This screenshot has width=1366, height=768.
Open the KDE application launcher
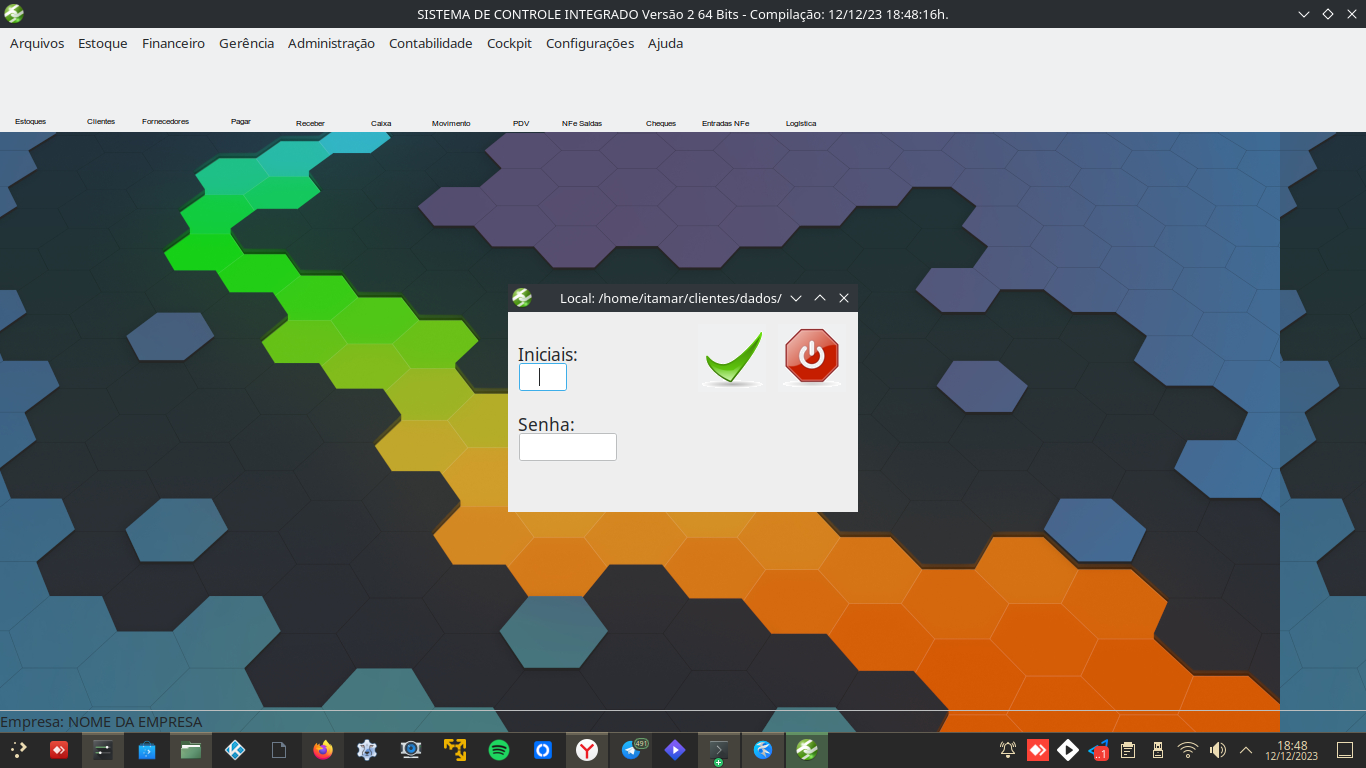coord(18,749)
